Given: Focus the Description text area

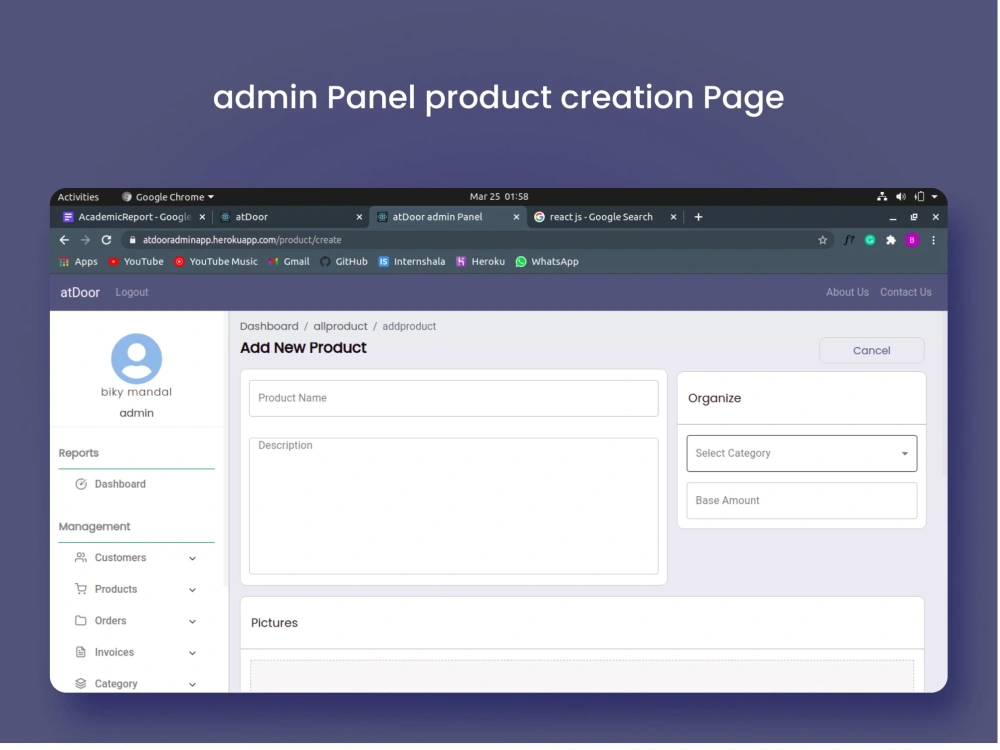Looking at the screenshot, I should (453, 506).
